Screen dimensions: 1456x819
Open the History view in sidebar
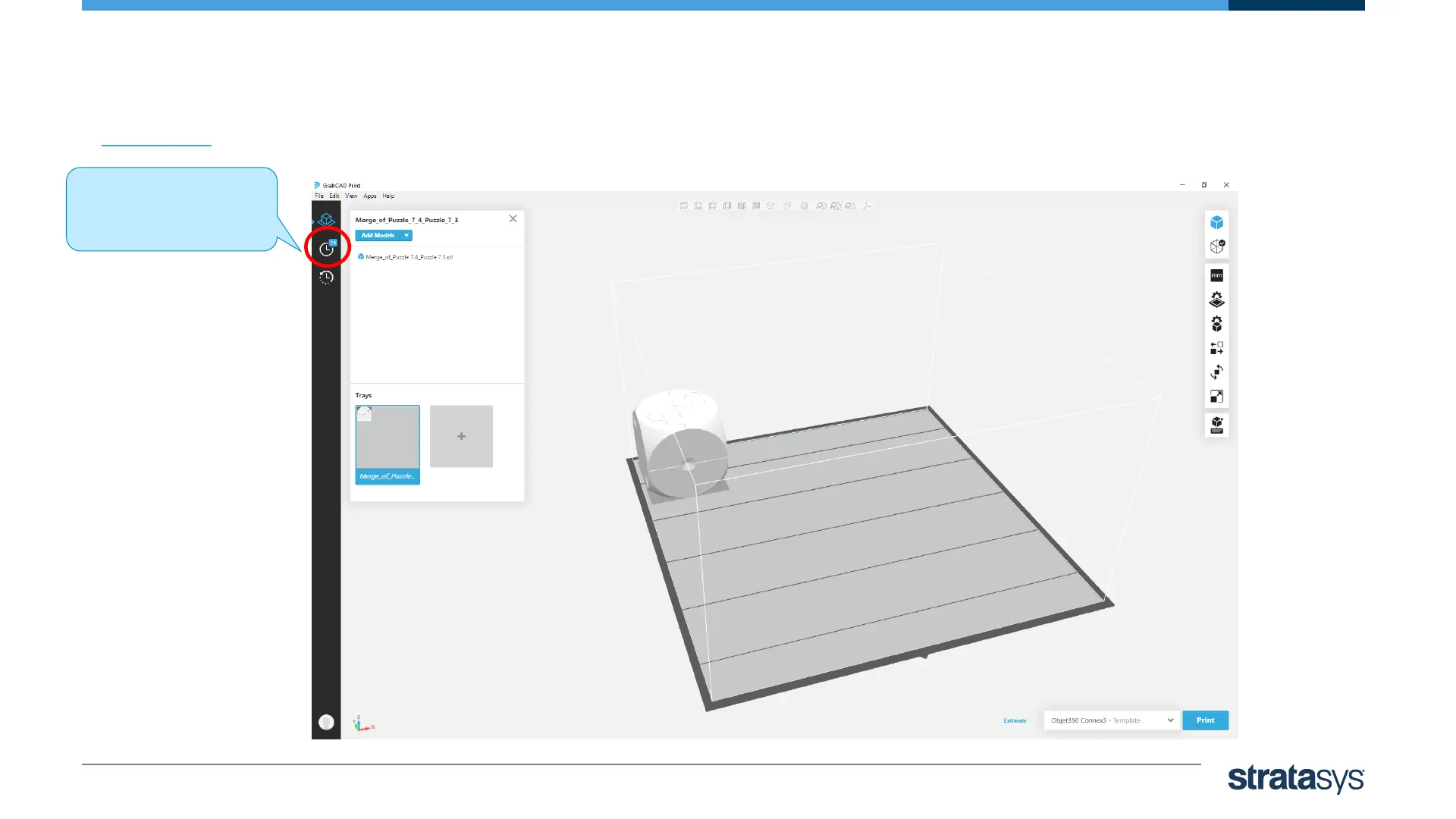[326, 278]
